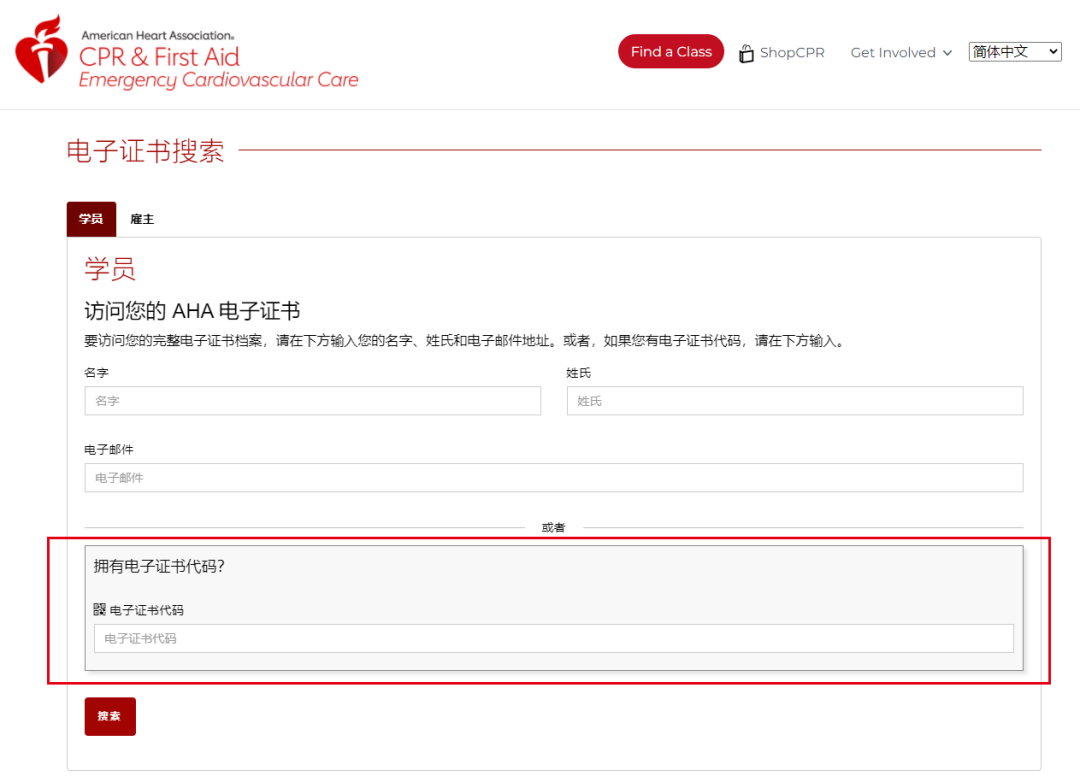Click the Emergency Cardiovascular Care tagline
The image size is (1080, 782).
(x=218, y=80)
